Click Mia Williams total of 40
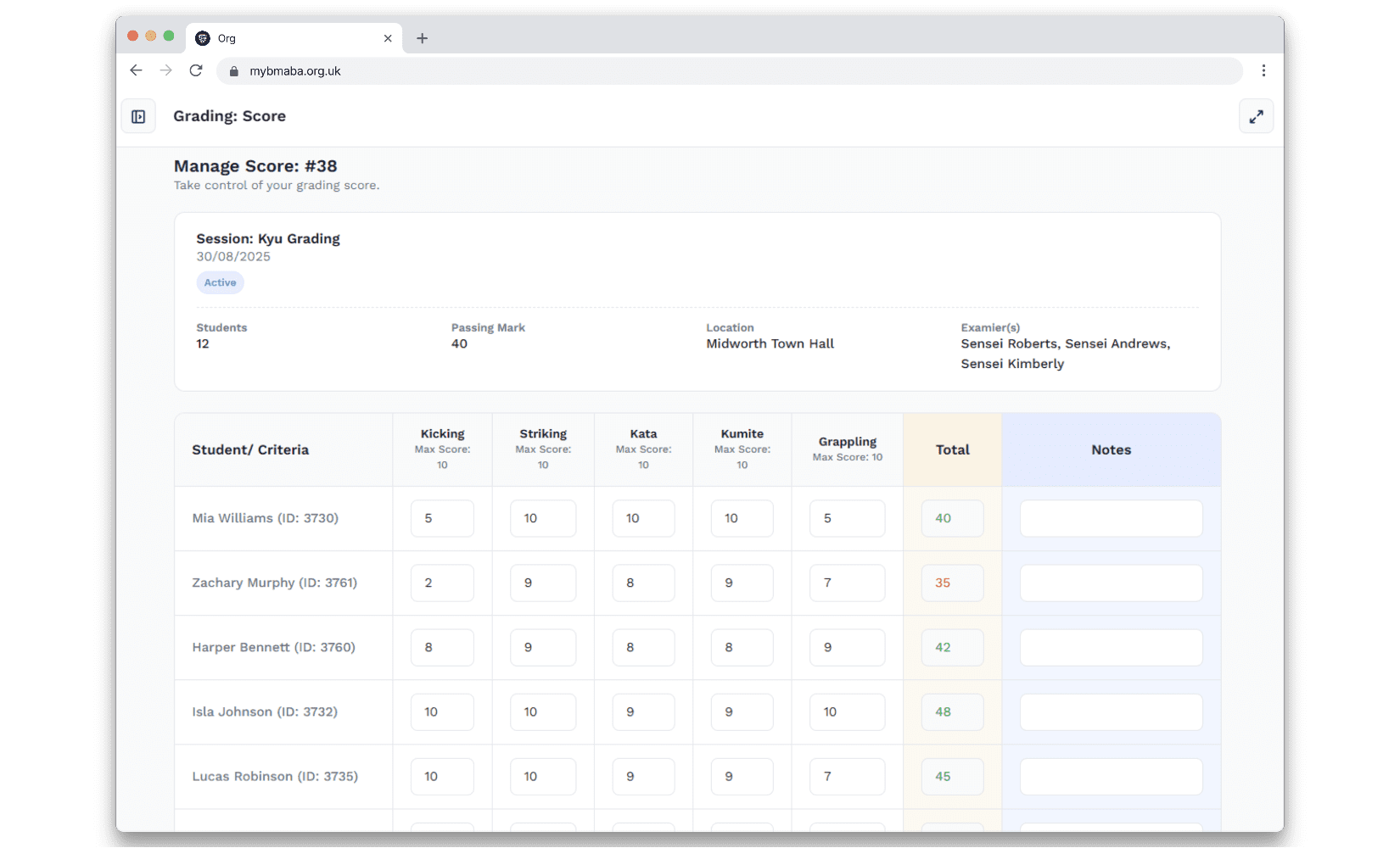The width and height of the screenshot is (1400, 848). tap(952, 518)
